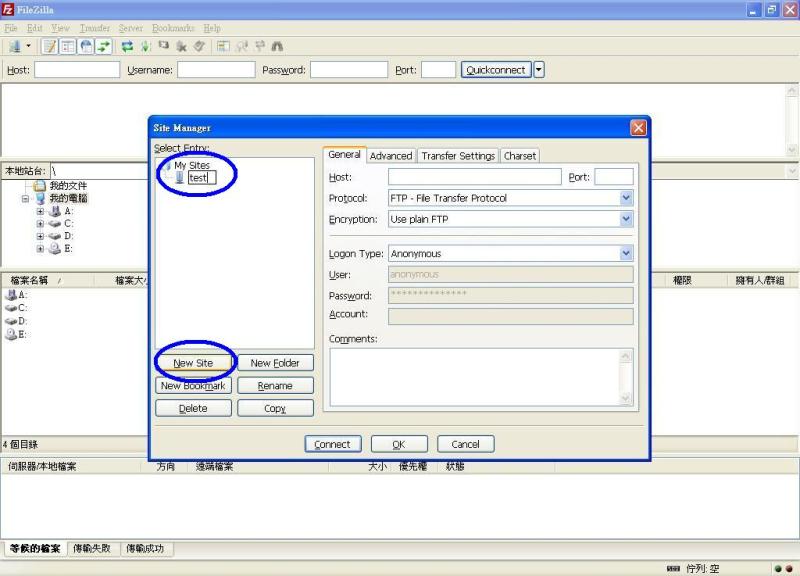This screenshot has width=800, height=576.
Task: Open the Site Manager toolbar icon
Action: pyautogui.click(x=15, y=46)
